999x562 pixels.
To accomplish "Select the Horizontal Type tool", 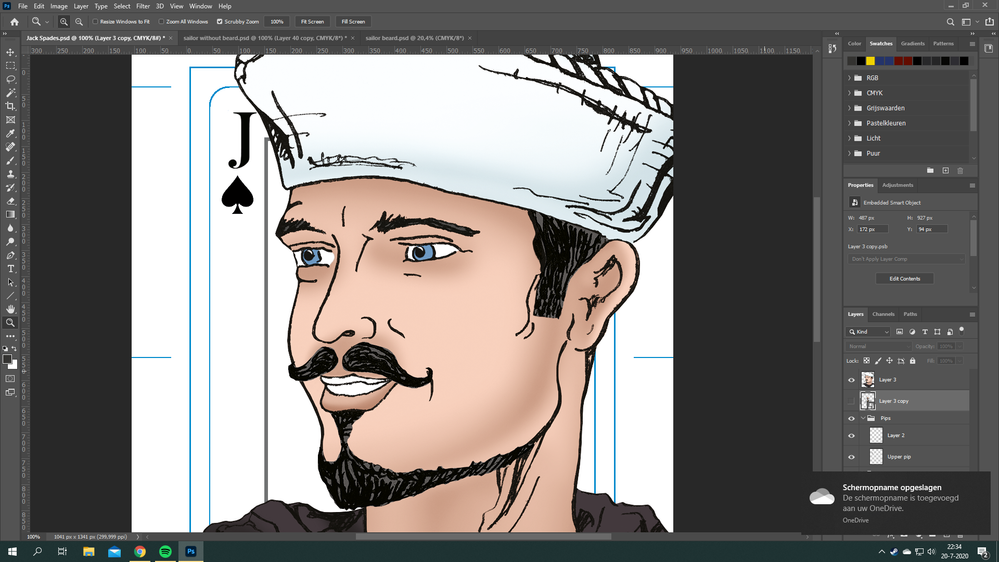I will pyautogui.click(x=11, y=269).
